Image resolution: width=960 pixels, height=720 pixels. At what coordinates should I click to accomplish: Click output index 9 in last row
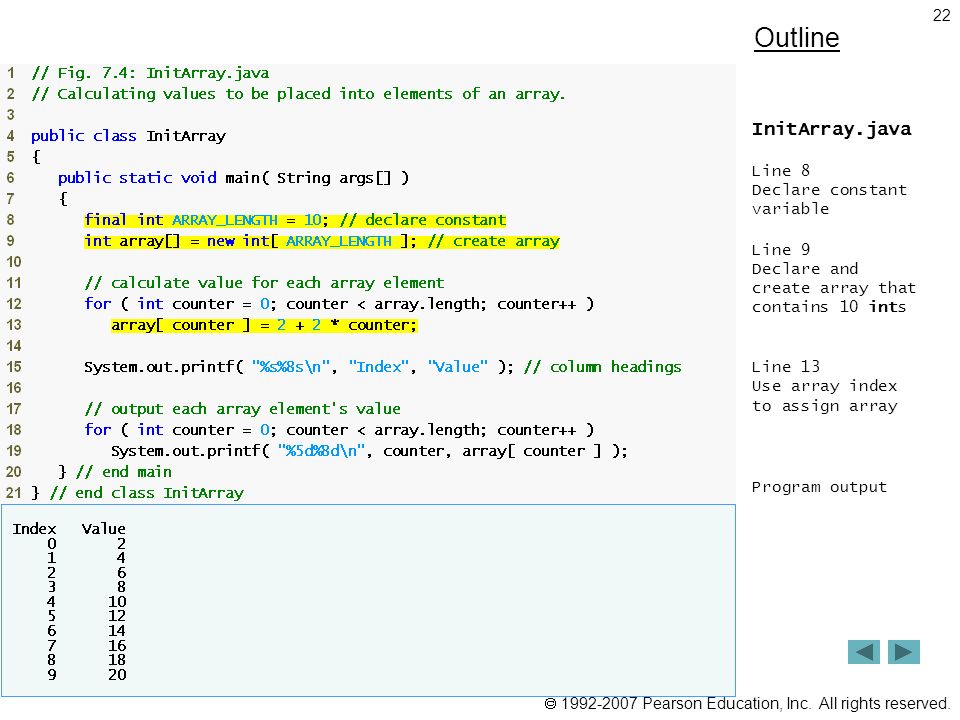click(x=52, y=675)
